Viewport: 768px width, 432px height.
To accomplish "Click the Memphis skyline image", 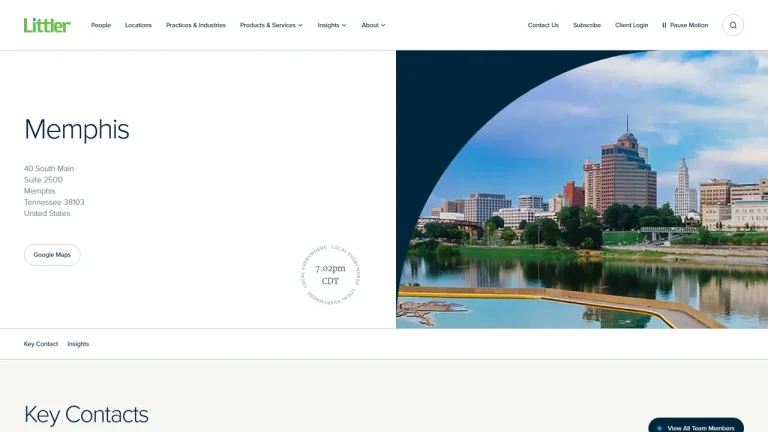I will [x=582, y=189].
